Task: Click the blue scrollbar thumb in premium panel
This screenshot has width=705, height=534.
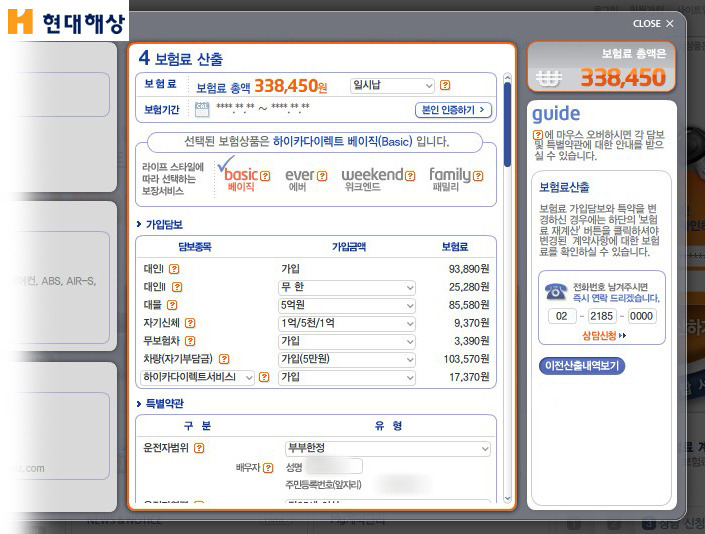Action: point(507,125)
